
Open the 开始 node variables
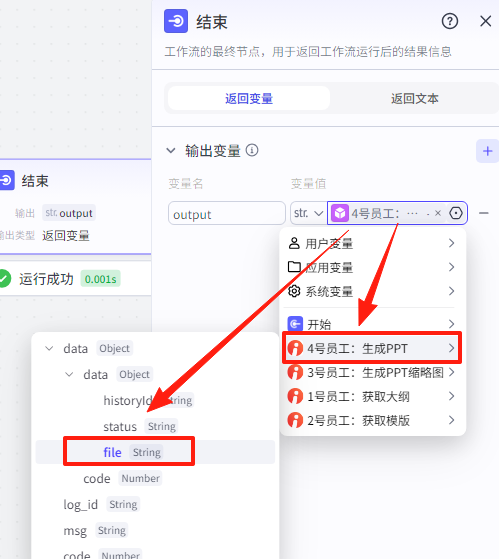372,324
